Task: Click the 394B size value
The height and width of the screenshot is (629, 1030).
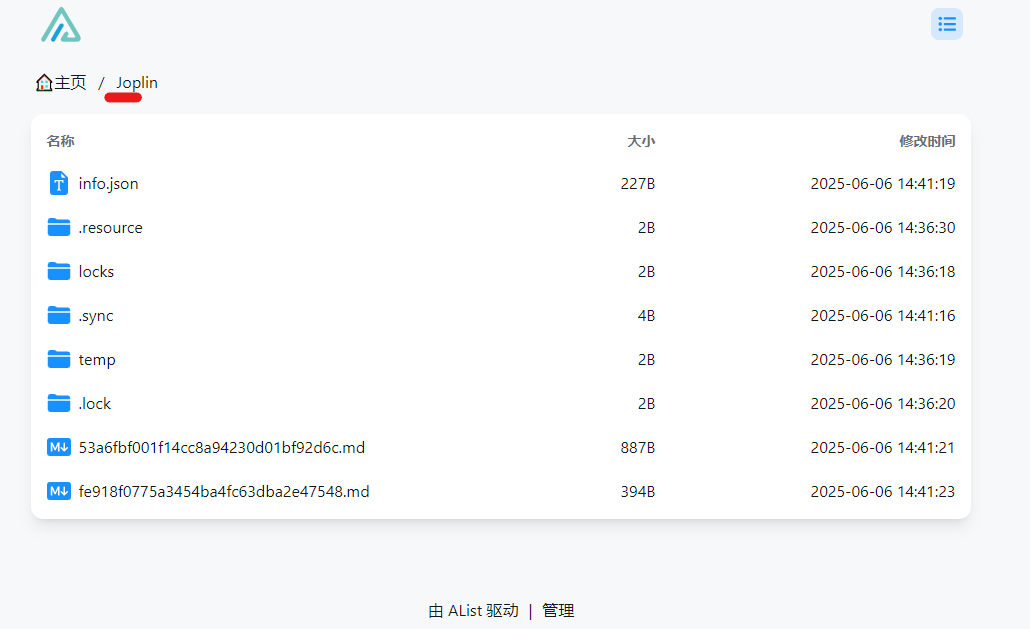Action: 638,491
